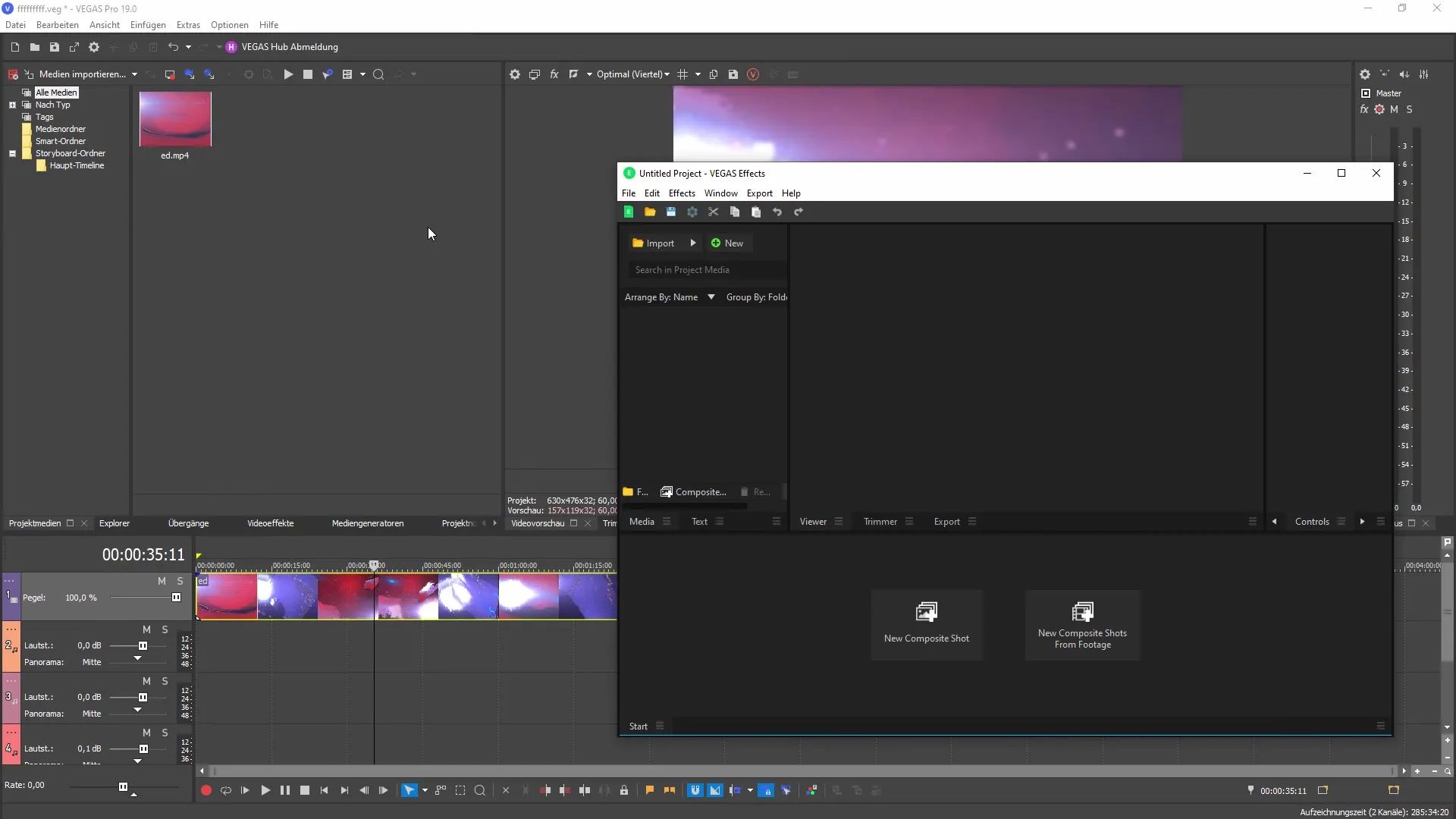The height and width of the screenshot is (819, 1456).
Task: Click the Import button in VEGAS Effects
Action: (653, 243)
